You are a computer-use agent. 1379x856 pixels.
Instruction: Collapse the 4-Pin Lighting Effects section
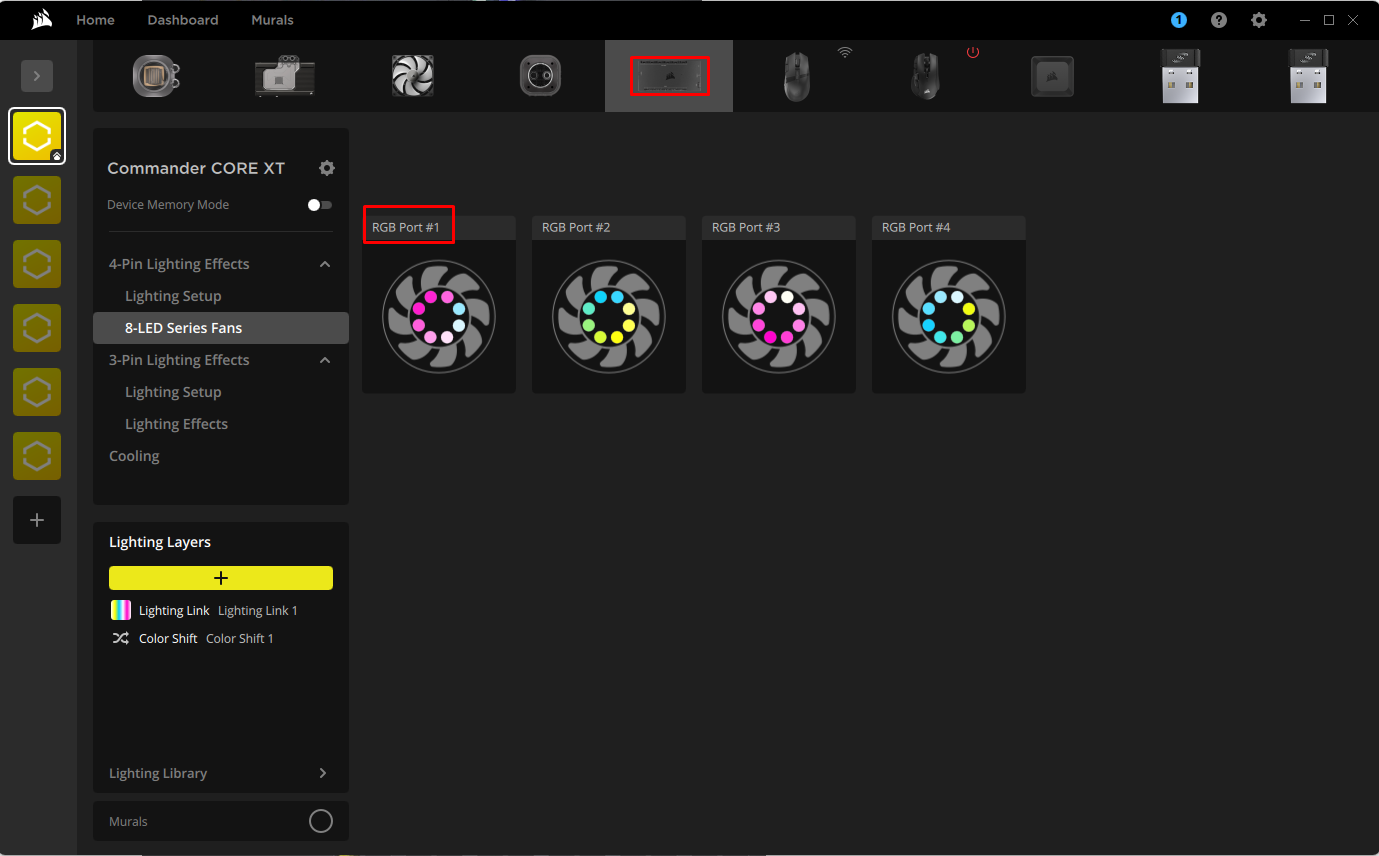[325, 264]
